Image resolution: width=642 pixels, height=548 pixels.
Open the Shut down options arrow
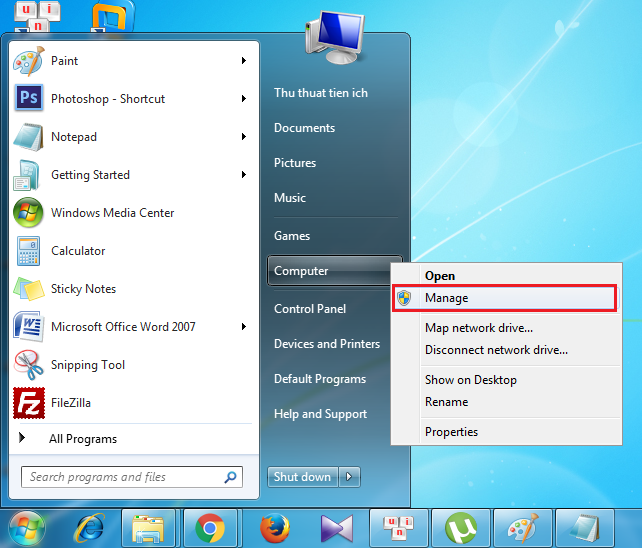pos(350,477)
